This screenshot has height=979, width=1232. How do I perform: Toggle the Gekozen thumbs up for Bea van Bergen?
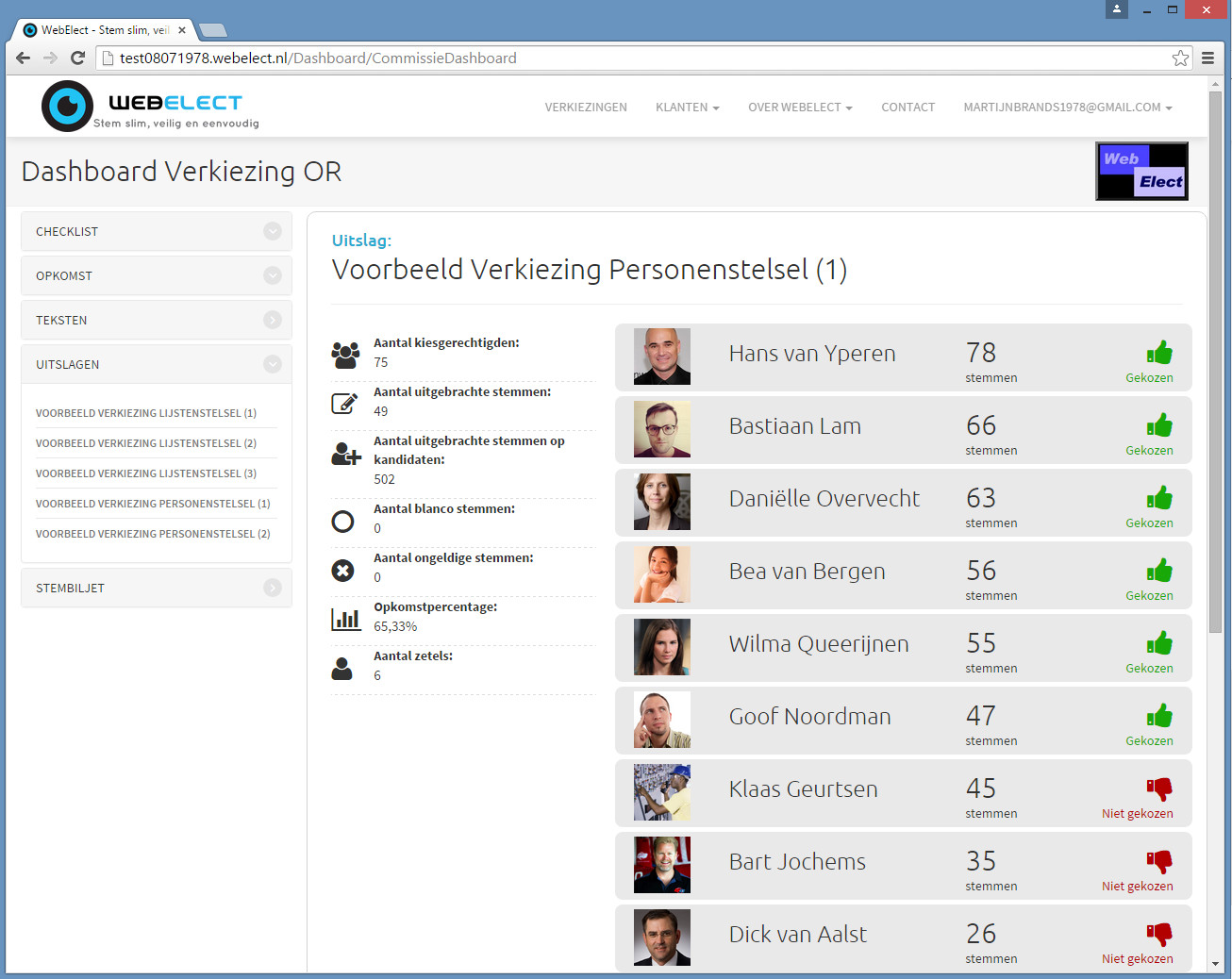[x=1159, y=569]
